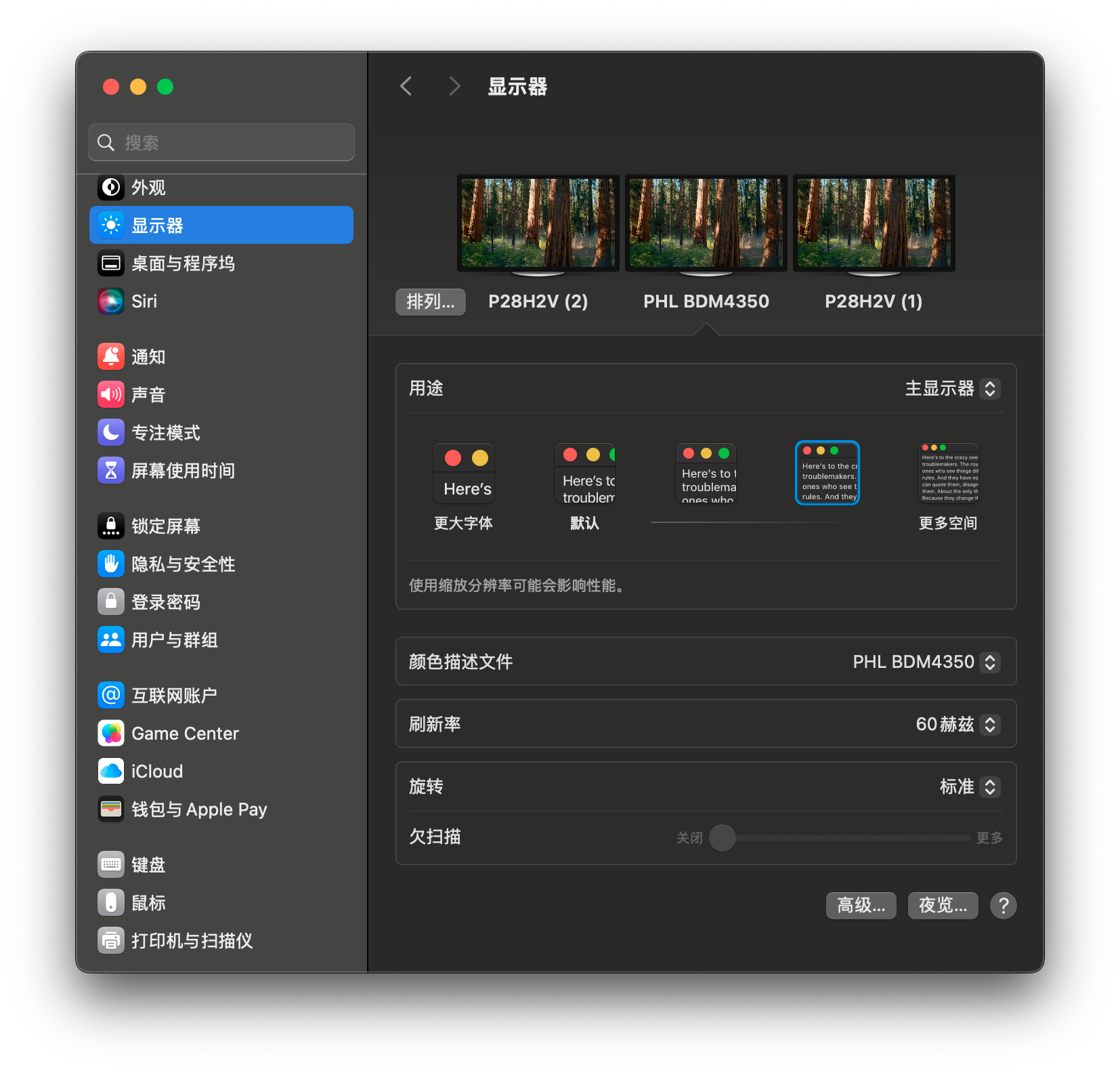Go back with the left chevron
1120x1073 pixels.
pyautogui.click(x=406, y=86)
